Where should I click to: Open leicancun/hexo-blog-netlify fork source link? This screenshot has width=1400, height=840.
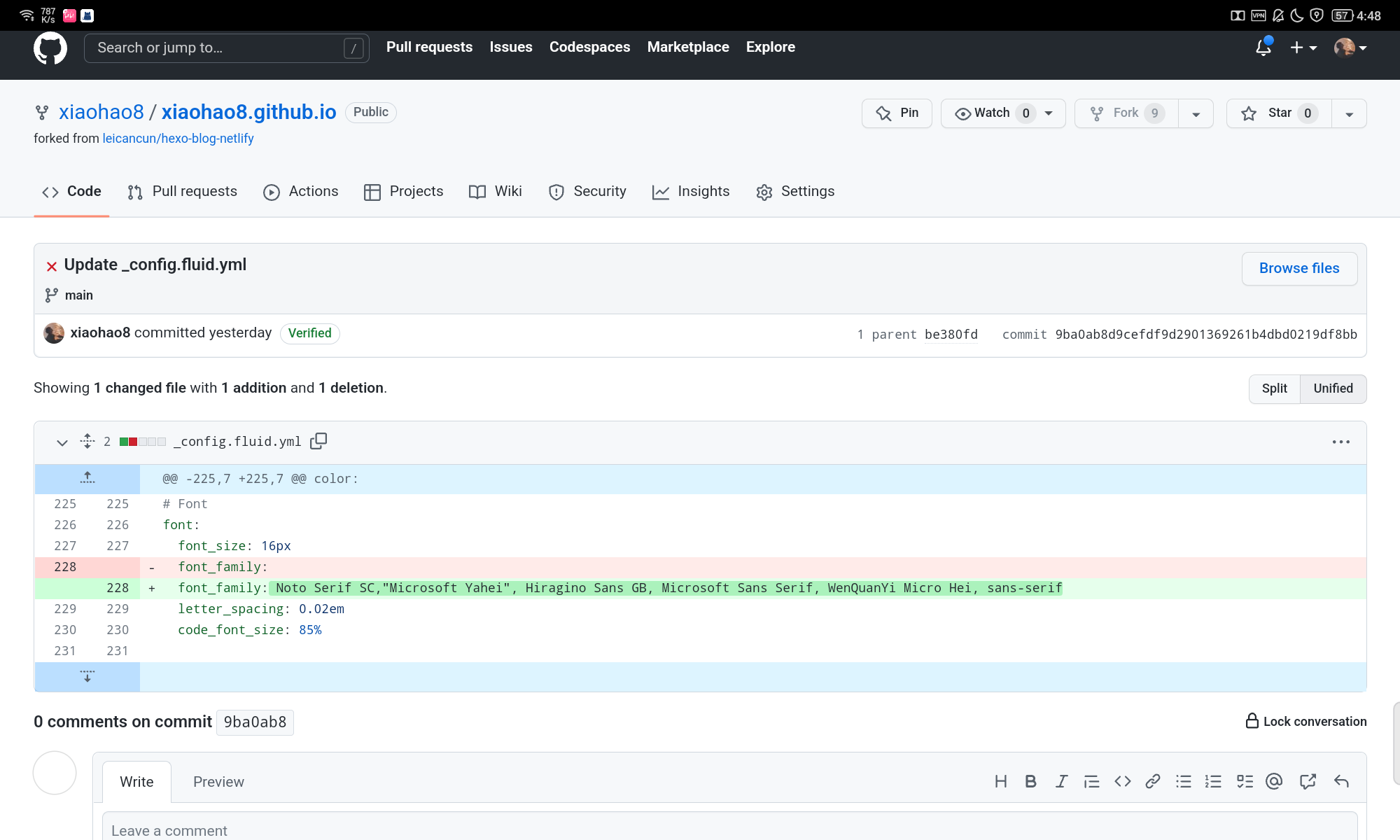click(x=178, y=139)
